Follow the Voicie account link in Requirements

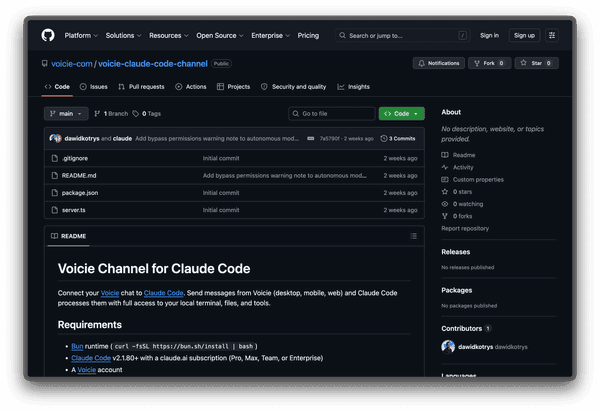click(x=87, y=370)
